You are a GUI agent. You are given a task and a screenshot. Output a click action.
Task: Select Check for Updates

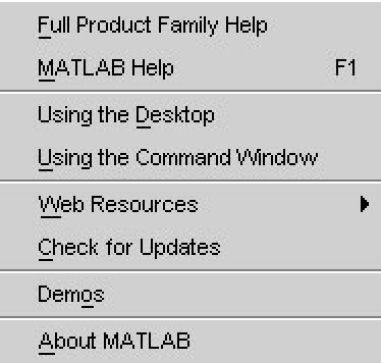(x=190, y=247)
